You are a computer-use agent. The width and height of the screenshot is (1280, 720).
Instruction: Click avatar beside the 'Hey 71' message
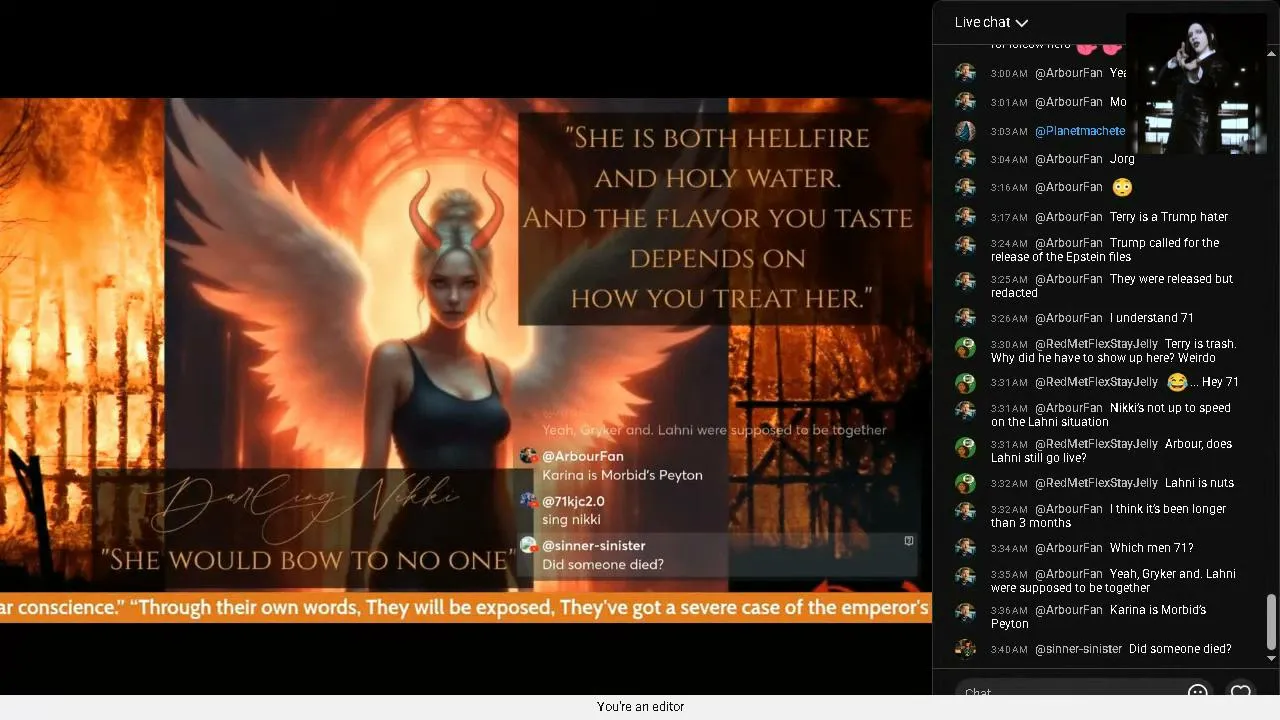coord(965,383)
